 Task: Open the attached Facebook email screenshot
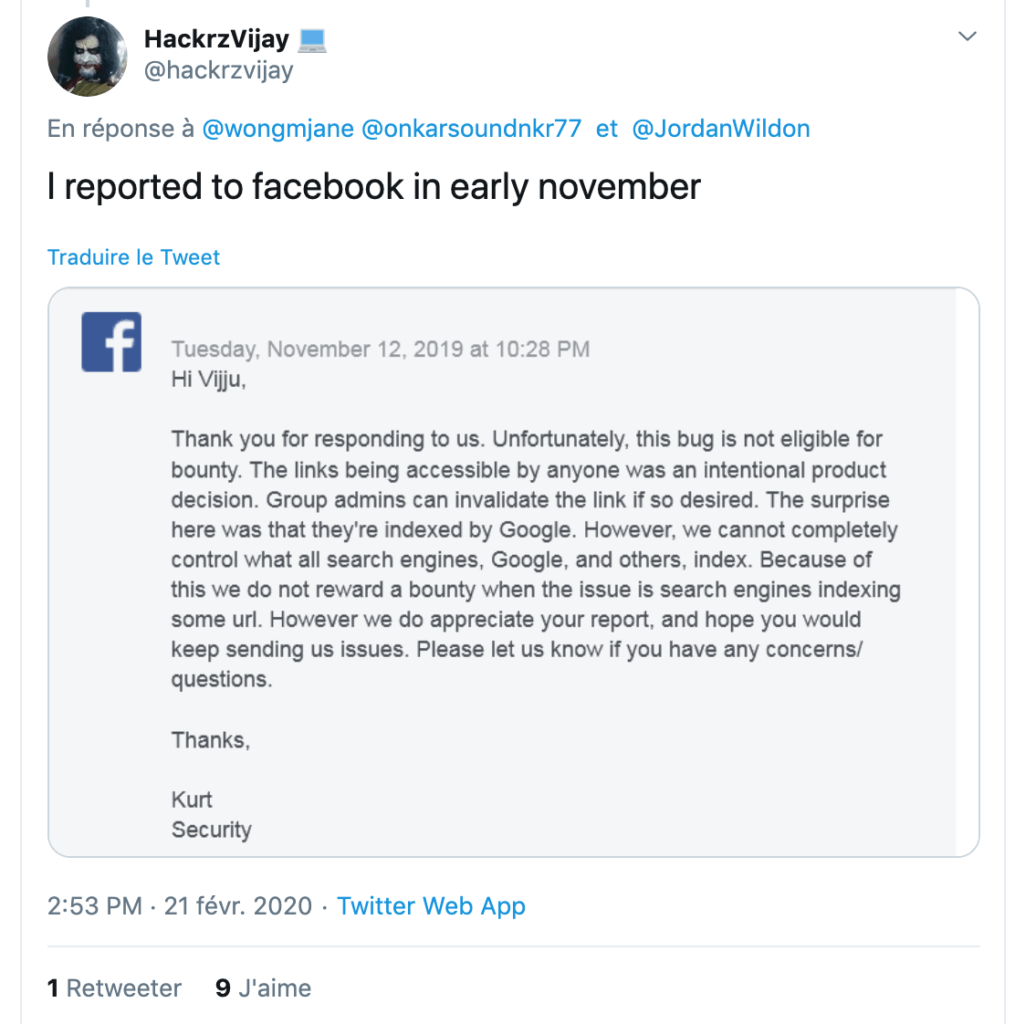pos(513,572)
